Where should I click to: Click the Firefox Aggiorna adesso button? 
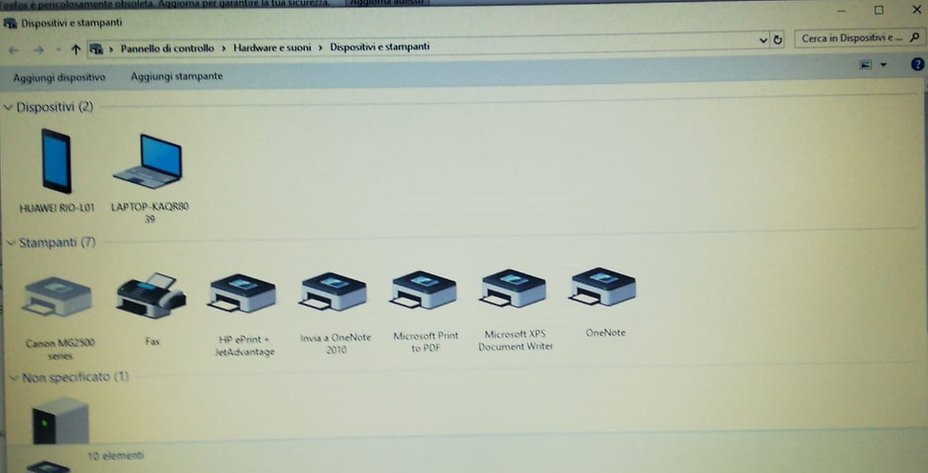click(x=386, y=2)
